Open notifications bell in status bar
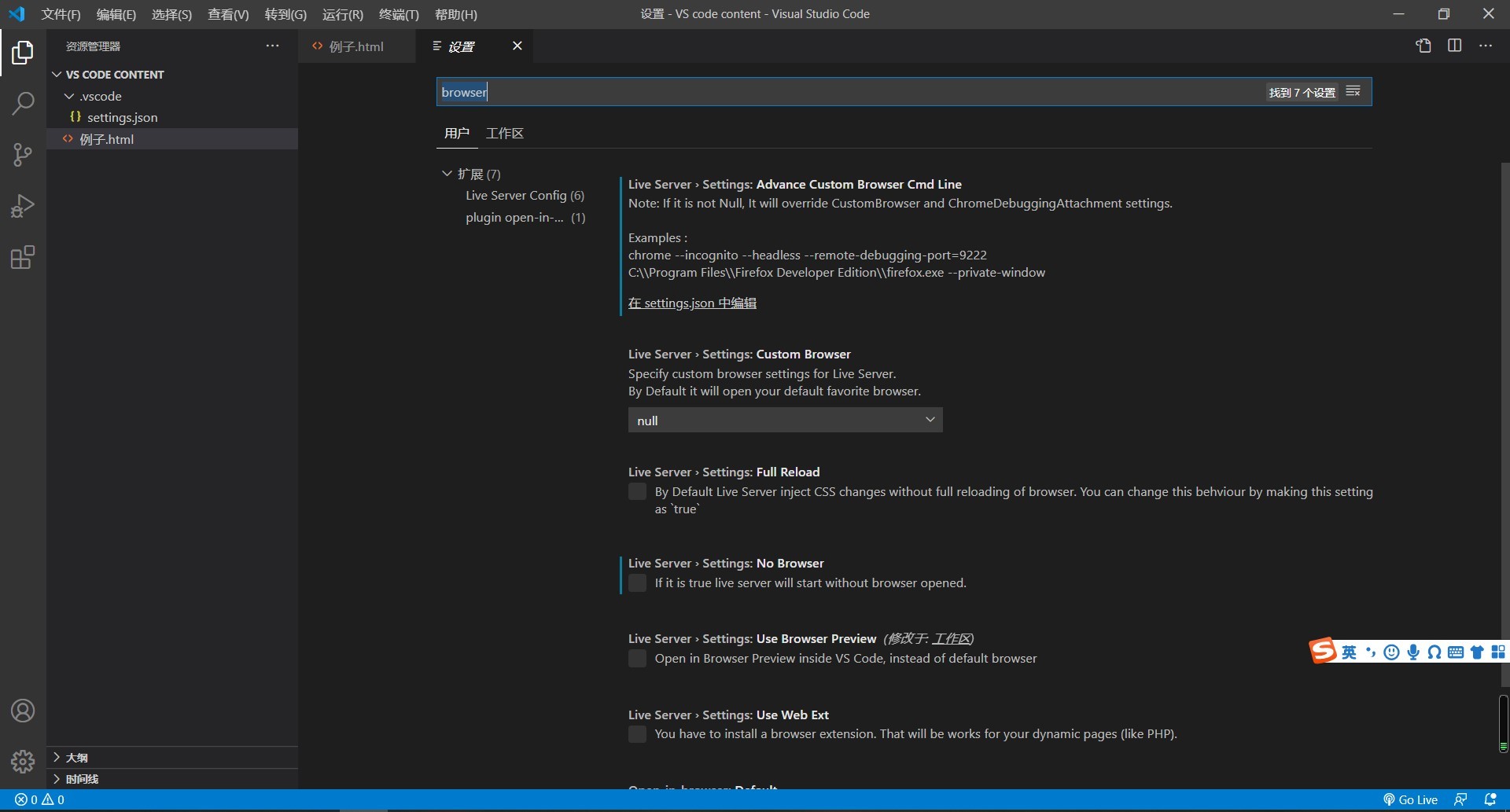 pyautogui.click(x=1490, y=799)
